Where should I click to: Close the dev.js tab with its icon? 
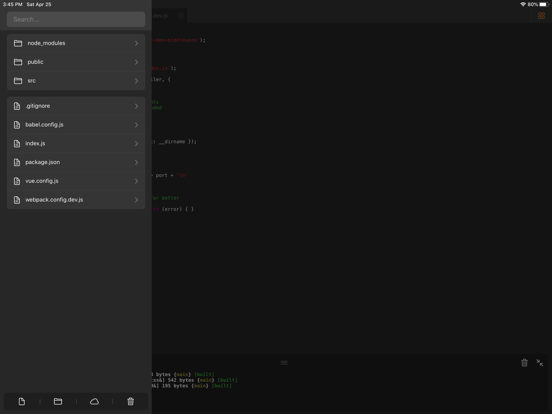(x=181, y=15)
